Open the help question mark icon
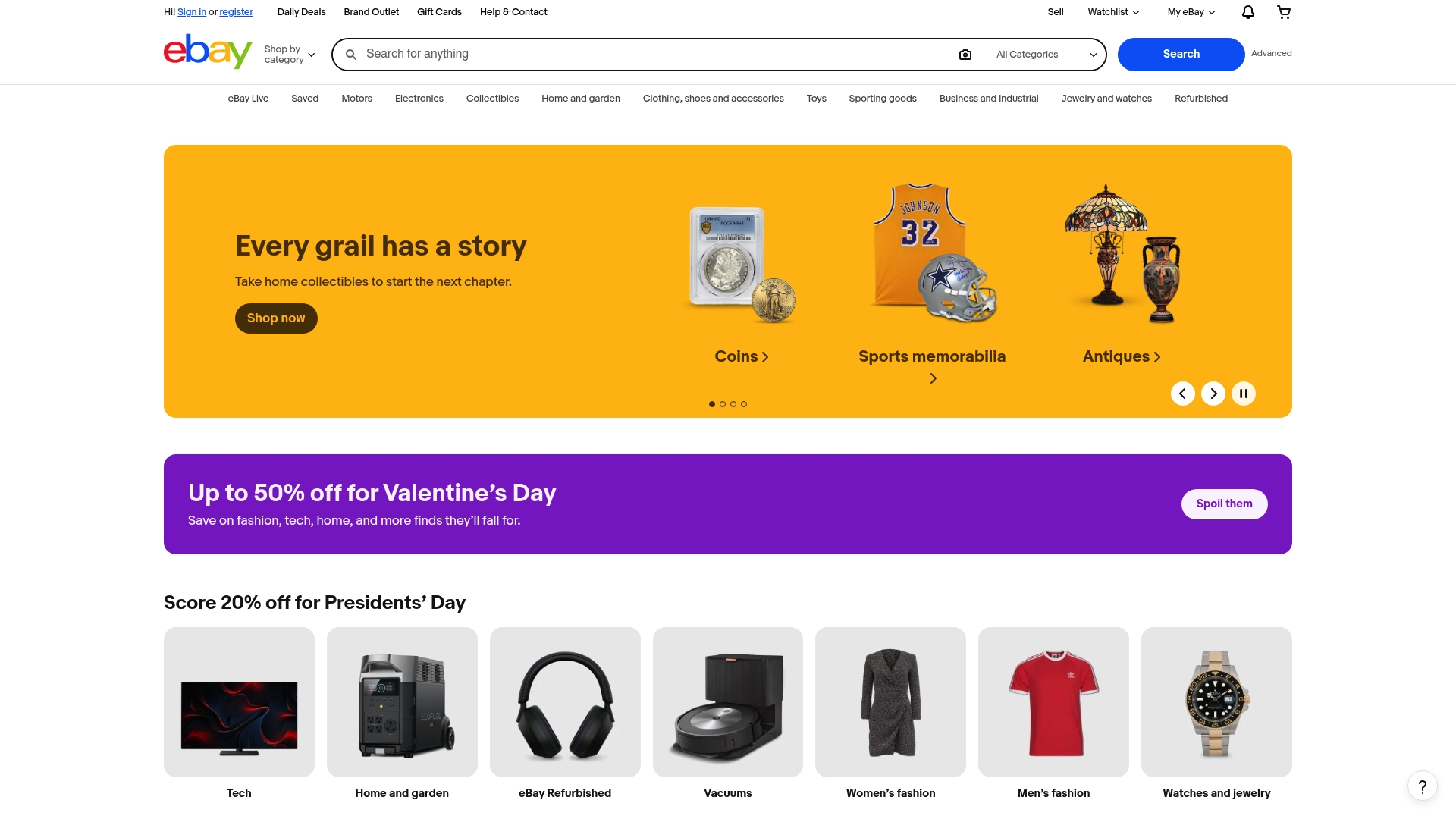Image resolution: width=1456 pixels, height=819 pixels. [x=1422, y=786]
